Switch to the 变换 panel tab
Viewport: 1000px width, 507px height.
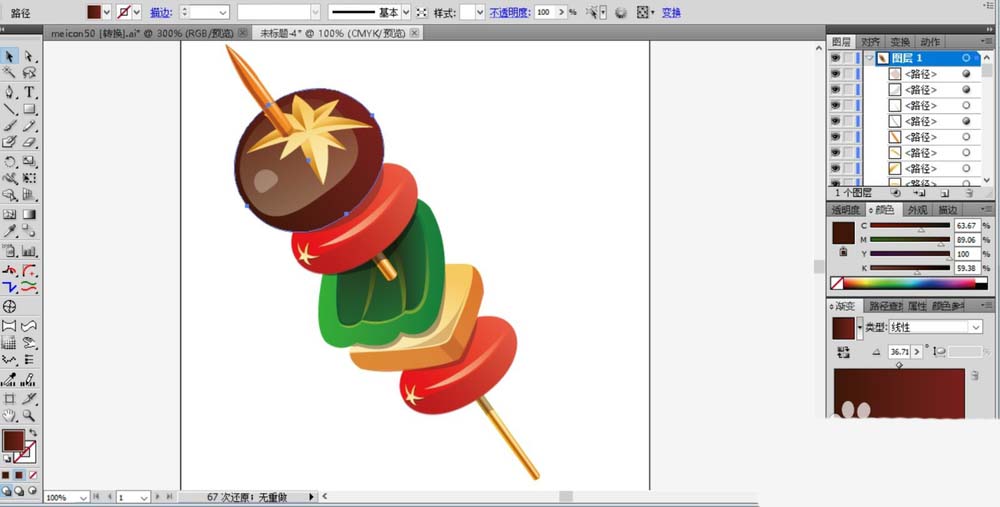[901, 42]
